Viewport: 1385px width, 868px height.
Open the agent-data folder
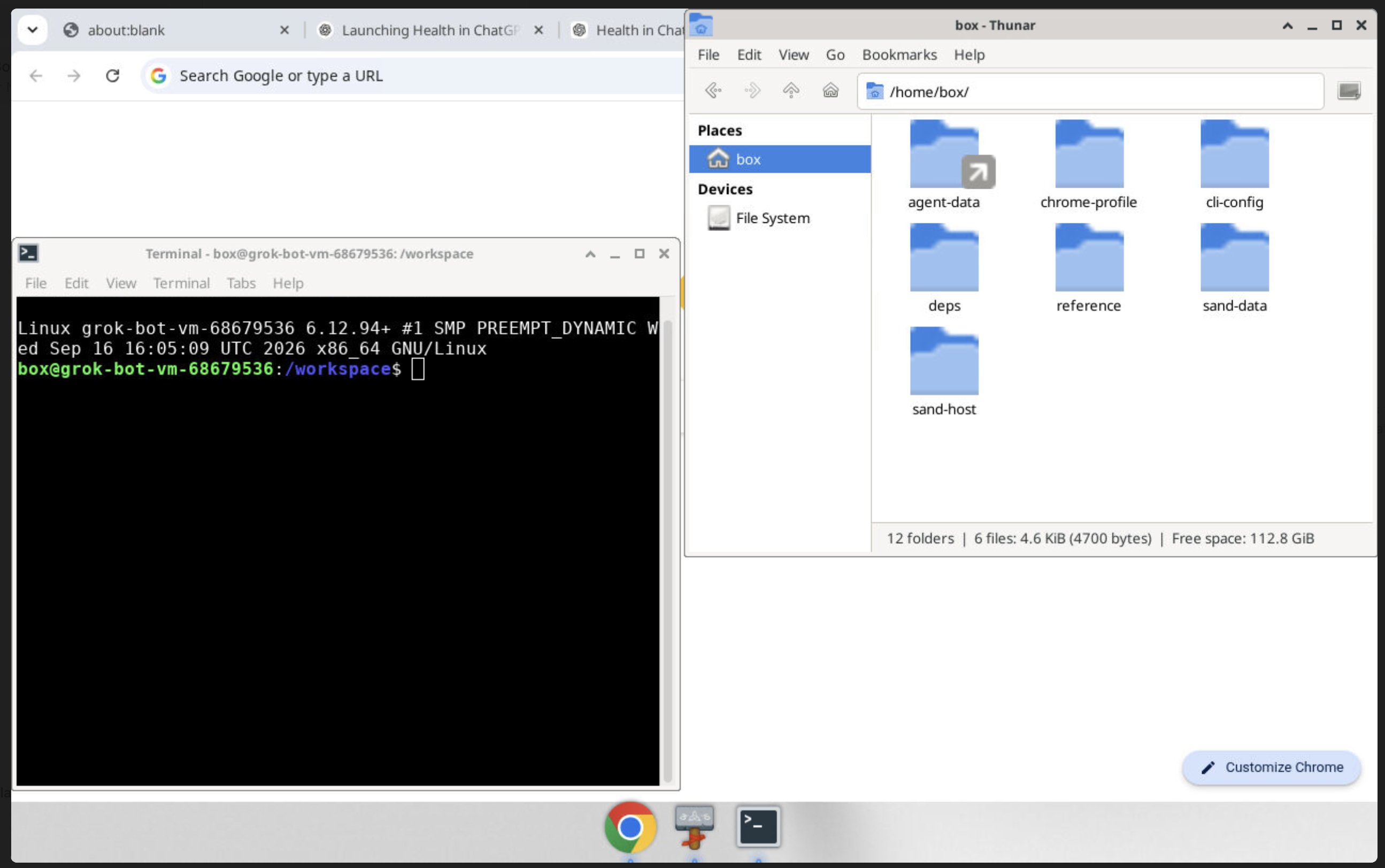click(x=944, y=165)
